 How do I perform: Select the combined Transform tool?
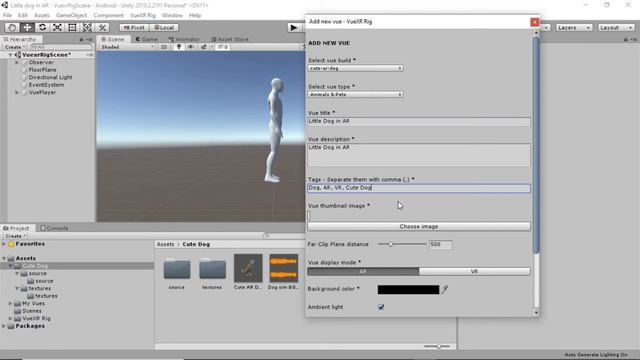coord(87,27)
